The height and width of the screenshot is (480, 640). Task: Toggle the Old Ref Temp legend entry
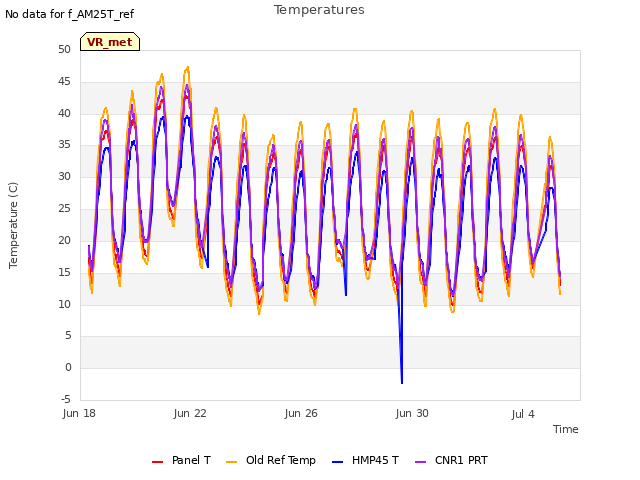(x=271, y=460)
